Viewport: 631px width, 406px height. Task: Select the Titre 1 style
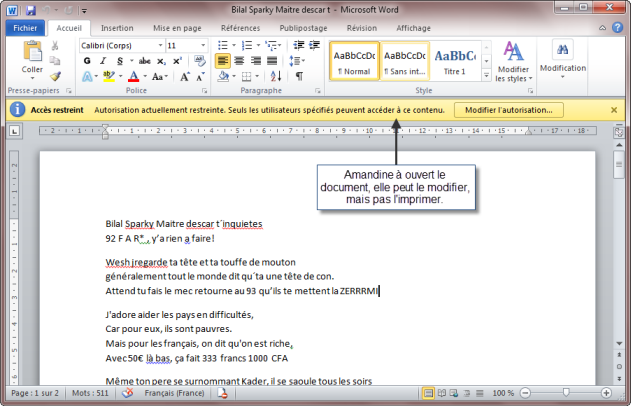click(455, 62)
